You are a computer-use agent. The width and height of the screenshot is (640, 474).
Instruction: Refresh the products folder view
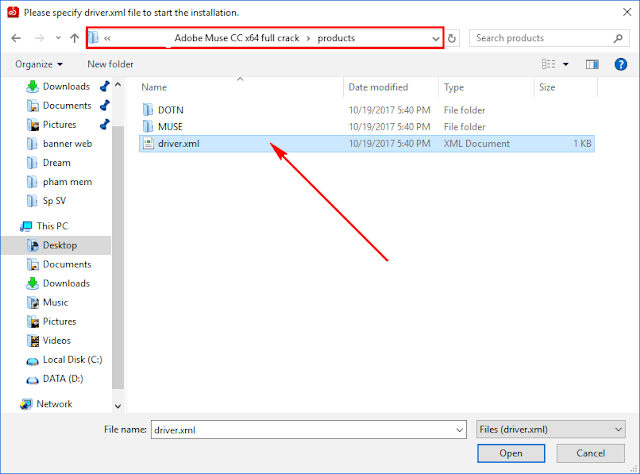point(451,38)
